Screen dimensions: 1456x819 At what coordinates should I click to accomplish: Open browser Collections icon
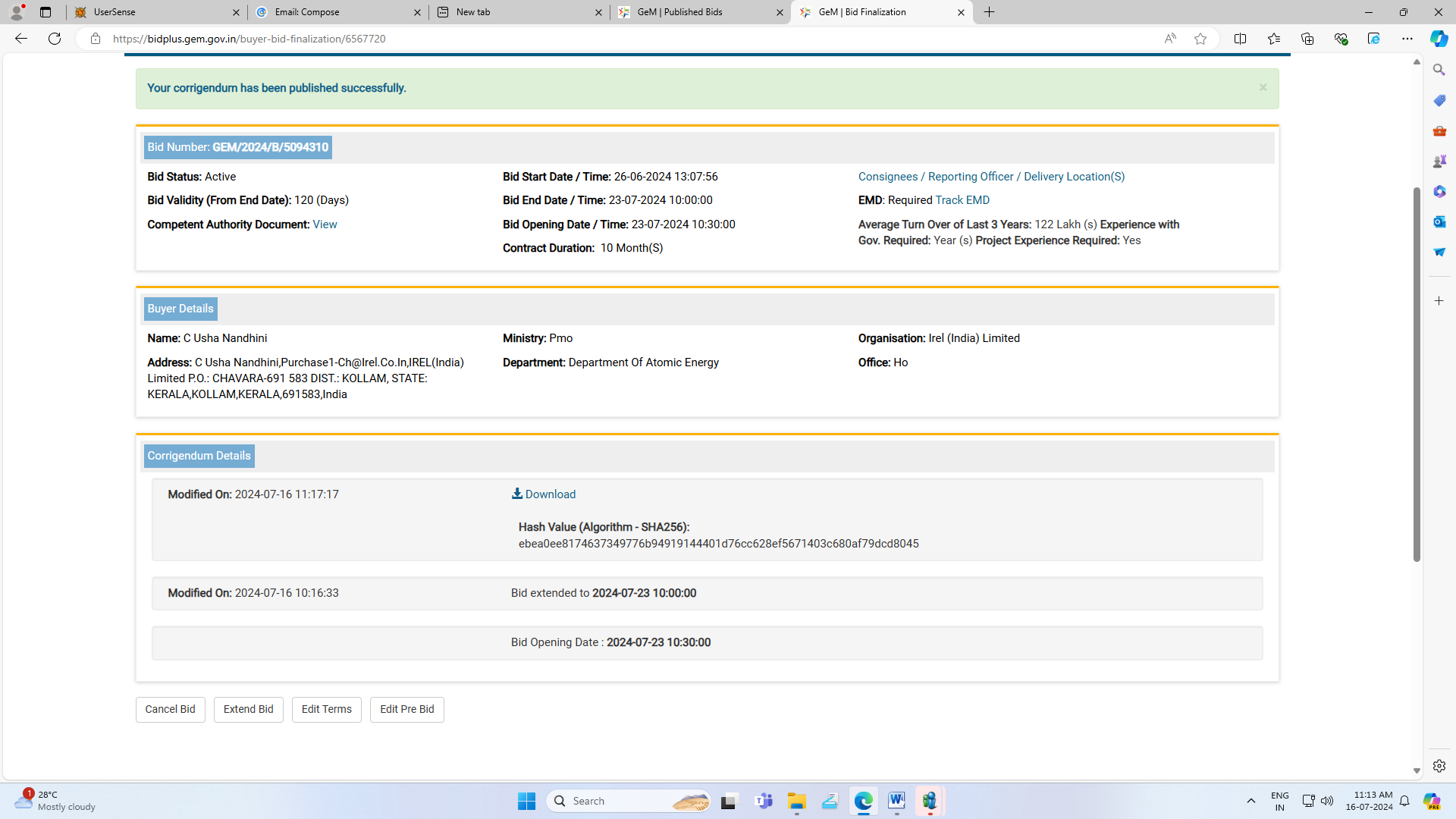click(x=1307, y=39)
